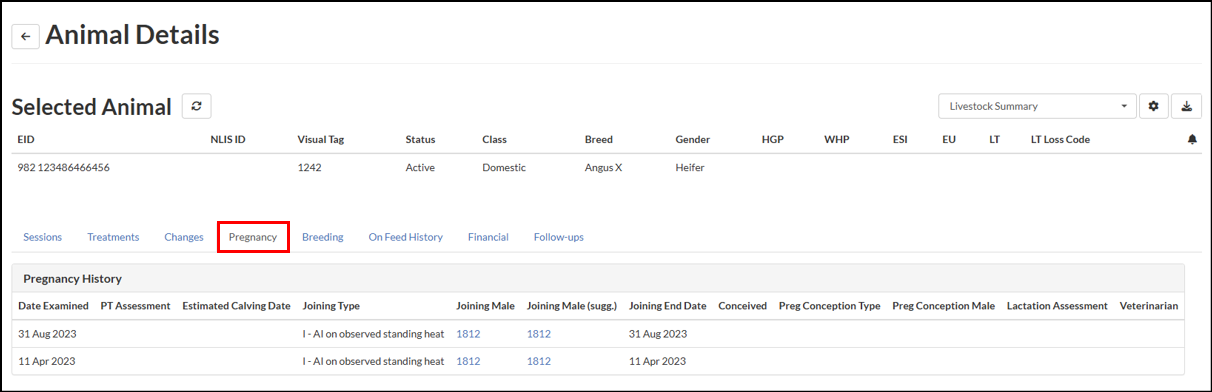
Task: Open suggested Joining Male 1812 in 11 Apr row
Action: [539, 361]
